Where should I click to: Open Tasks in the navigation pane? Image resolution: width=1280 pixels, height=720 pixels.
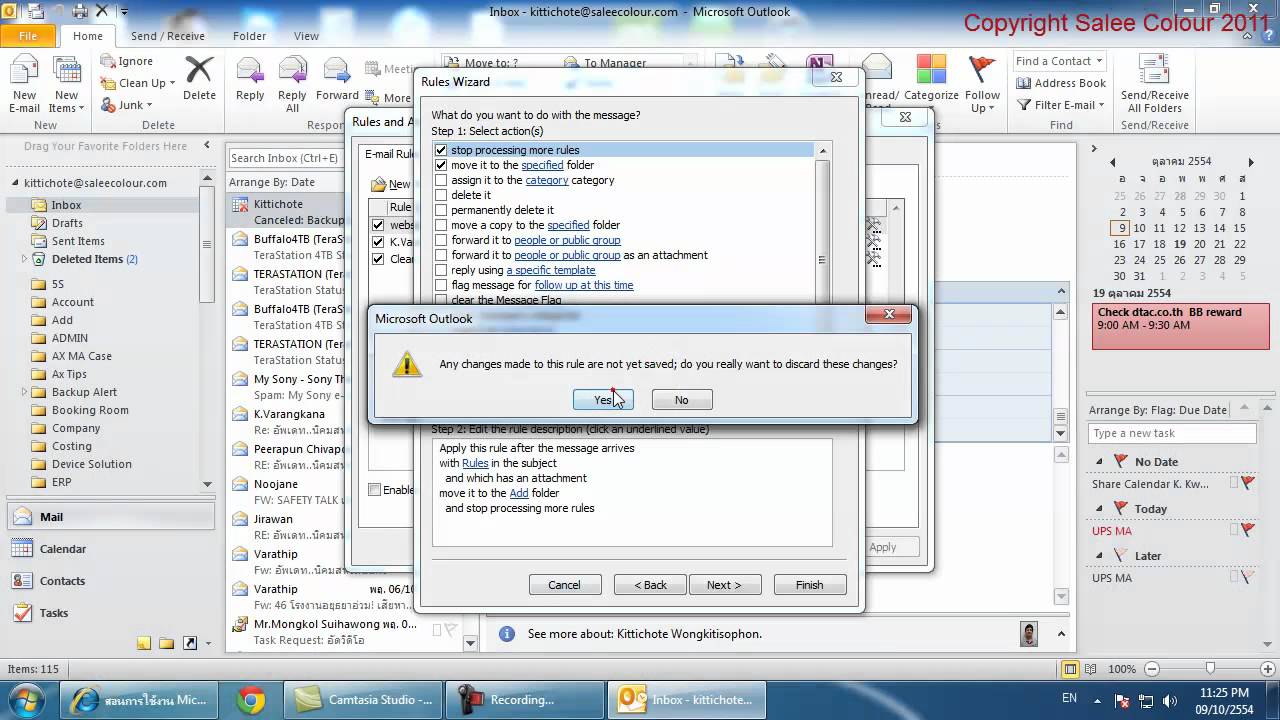(110, 613)
